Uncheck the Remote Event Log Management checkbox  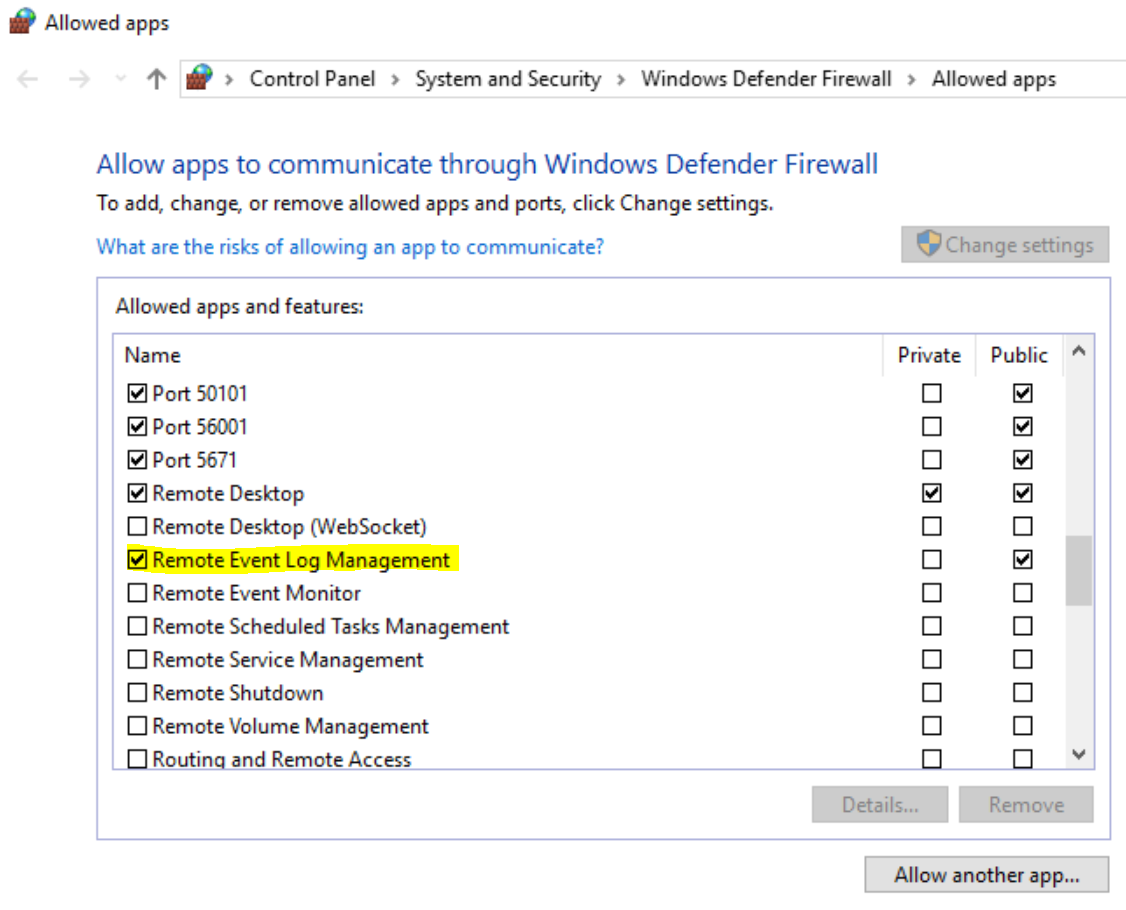[137, 560]
